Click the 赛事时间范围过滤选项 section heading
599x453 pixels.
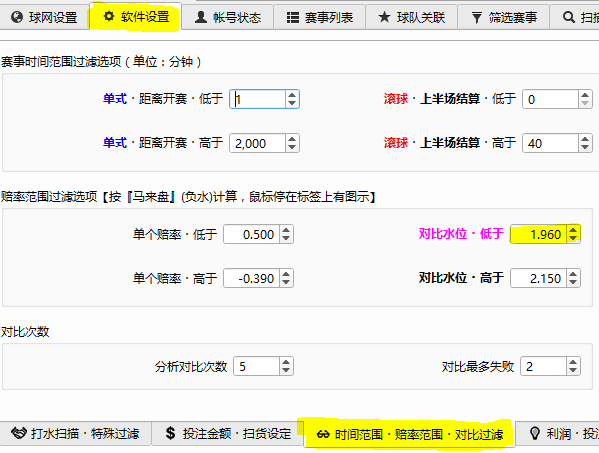coord(101,61)
